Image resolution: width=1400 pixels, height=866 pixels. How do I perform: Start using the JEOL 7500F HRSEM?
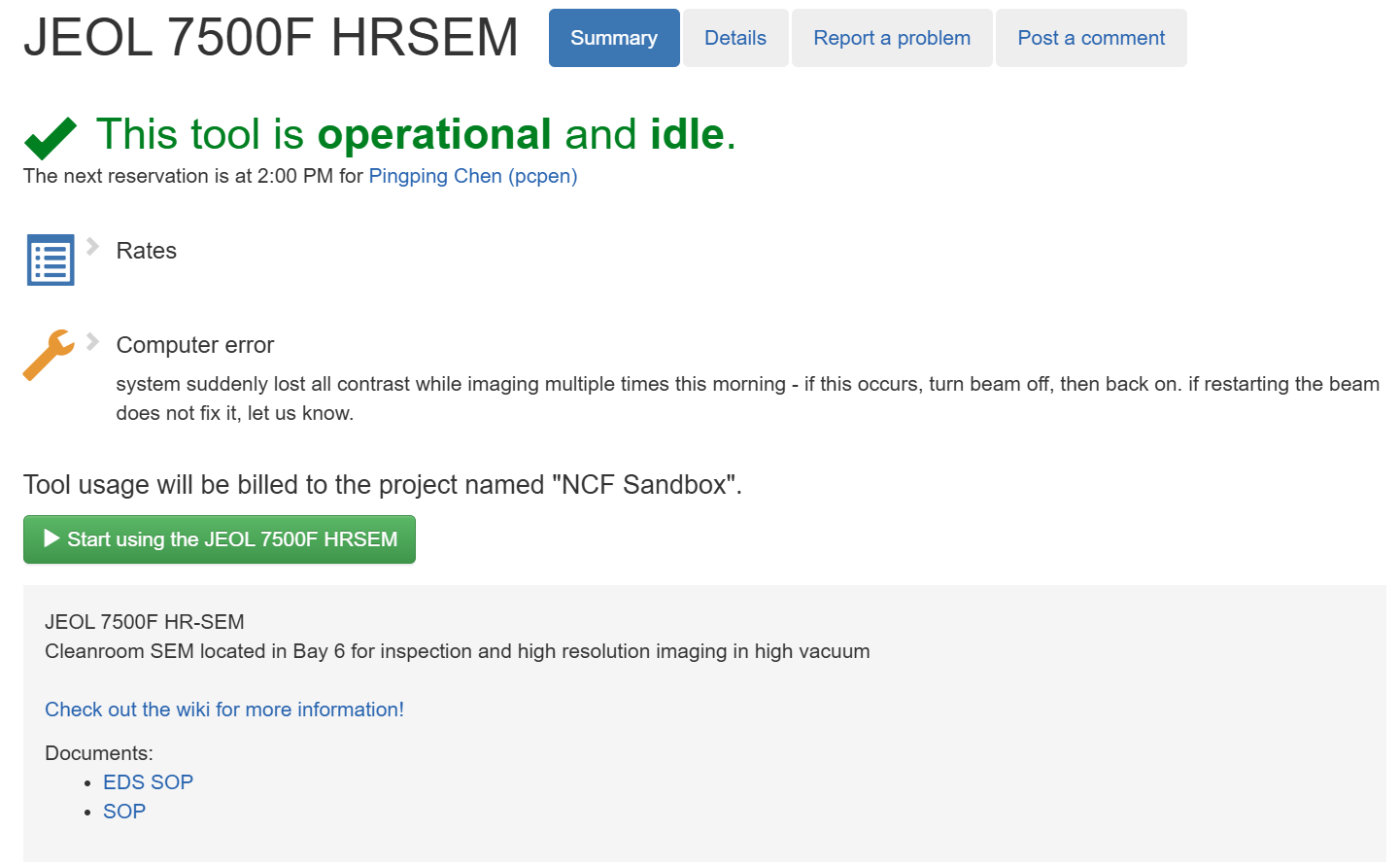coord(220,539)
